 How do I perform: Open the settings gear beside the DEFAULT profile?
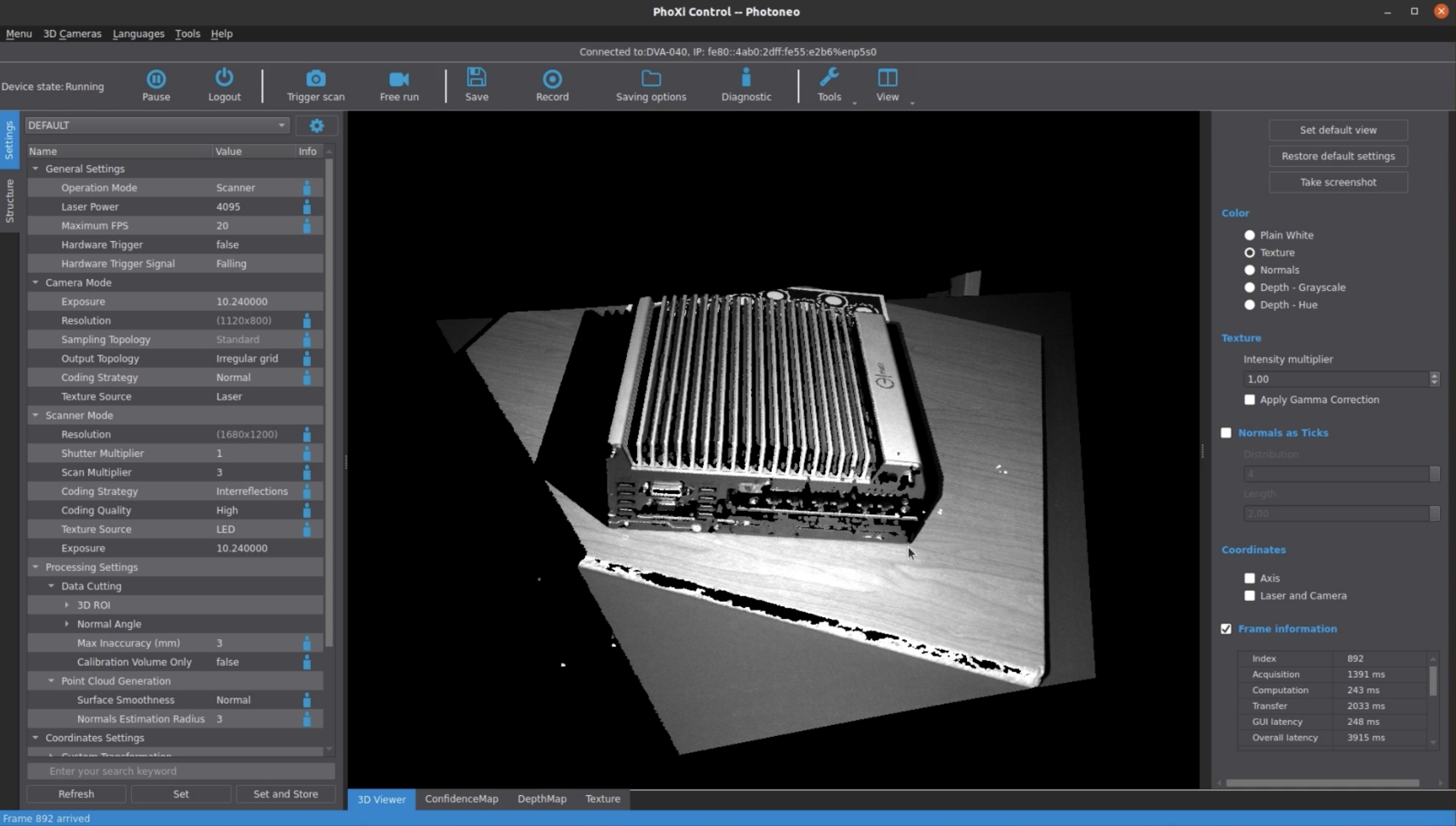(x=316, y=125)
